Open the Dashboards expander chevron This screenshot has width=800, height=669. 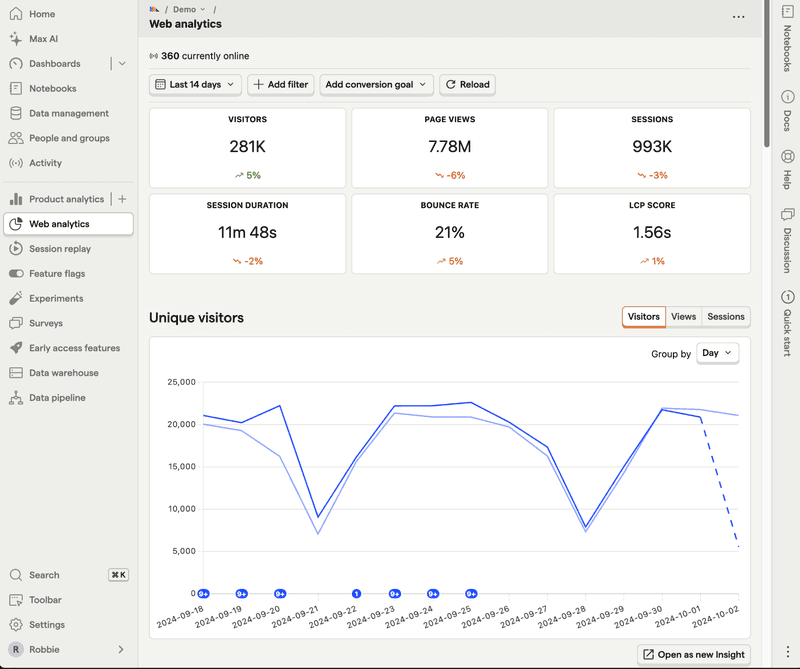coord(121,62)
